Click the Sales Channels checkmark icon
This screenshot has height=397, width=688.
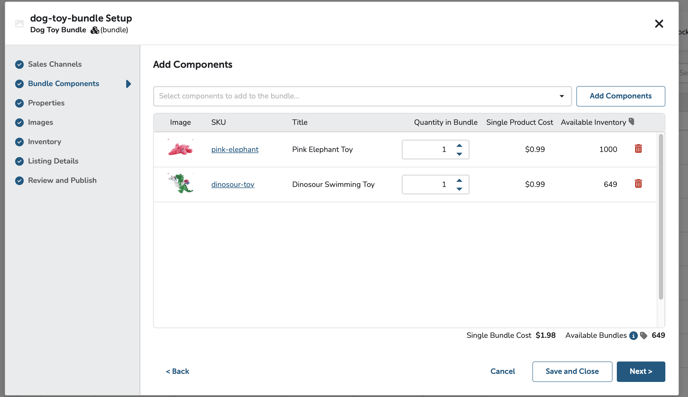pos(19,64)
